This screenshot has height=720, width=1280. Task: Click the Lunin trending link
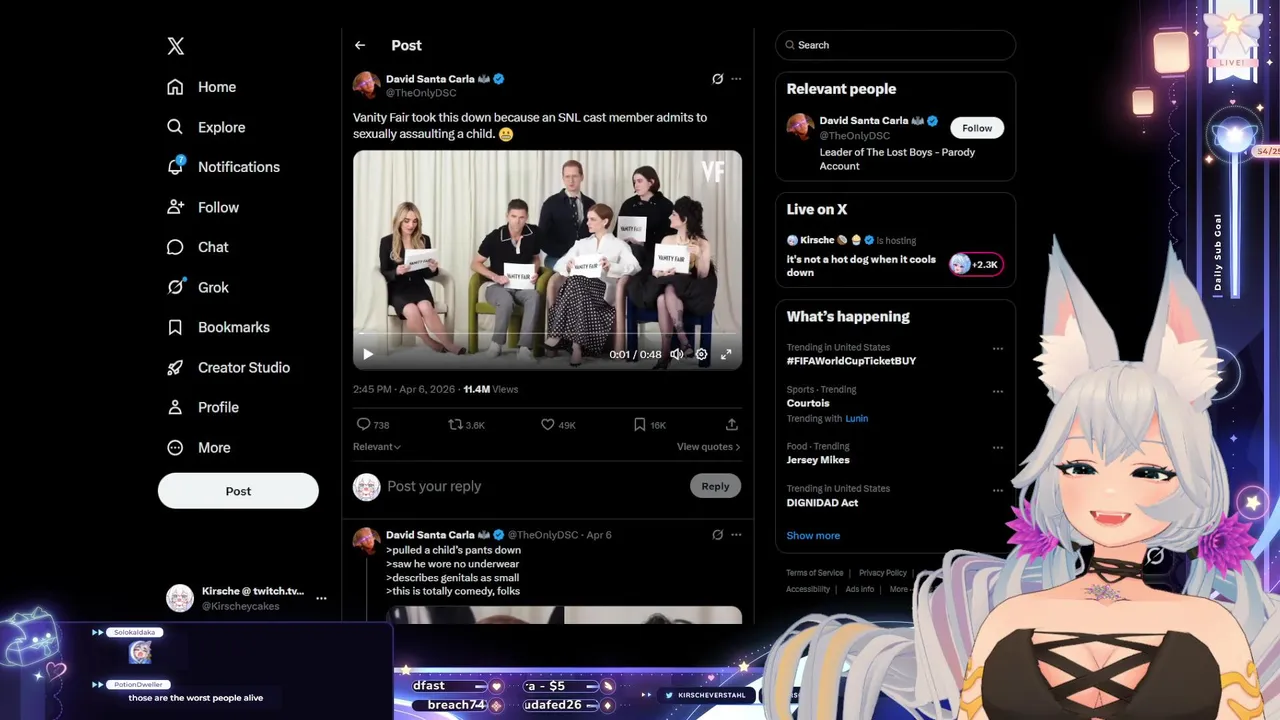point(856,419)
